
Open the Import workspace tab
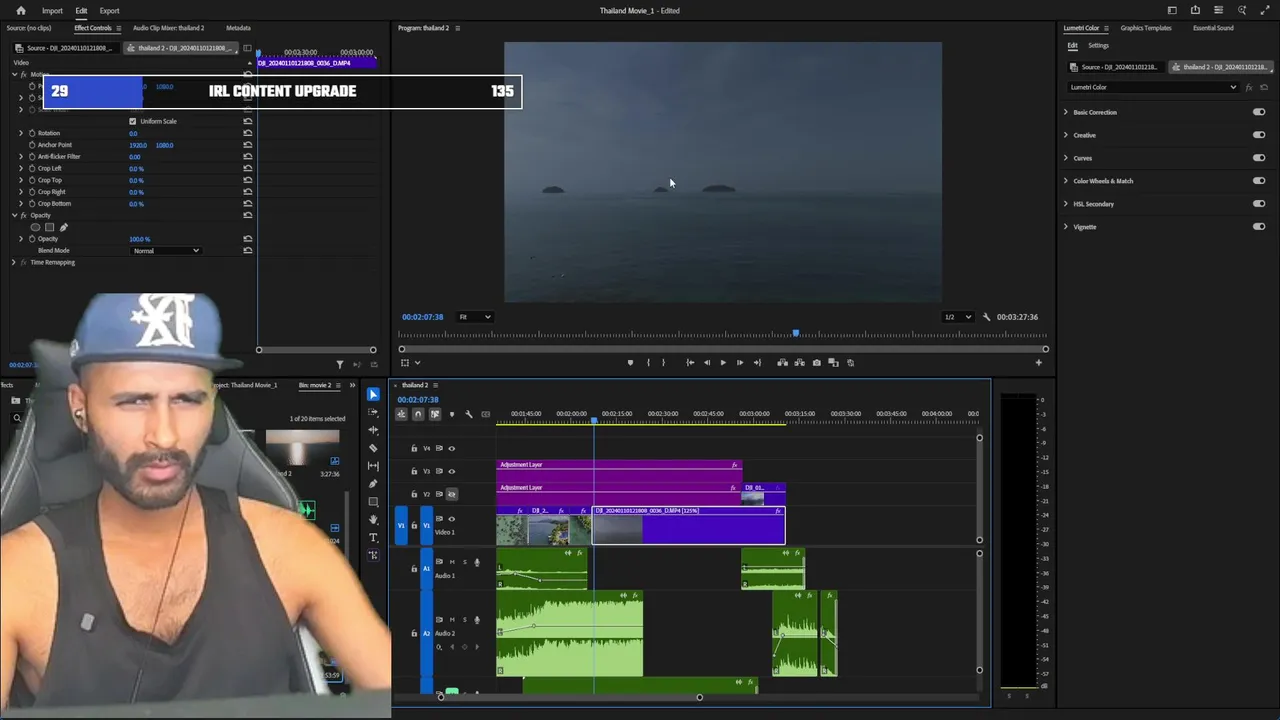coord(52,10)
